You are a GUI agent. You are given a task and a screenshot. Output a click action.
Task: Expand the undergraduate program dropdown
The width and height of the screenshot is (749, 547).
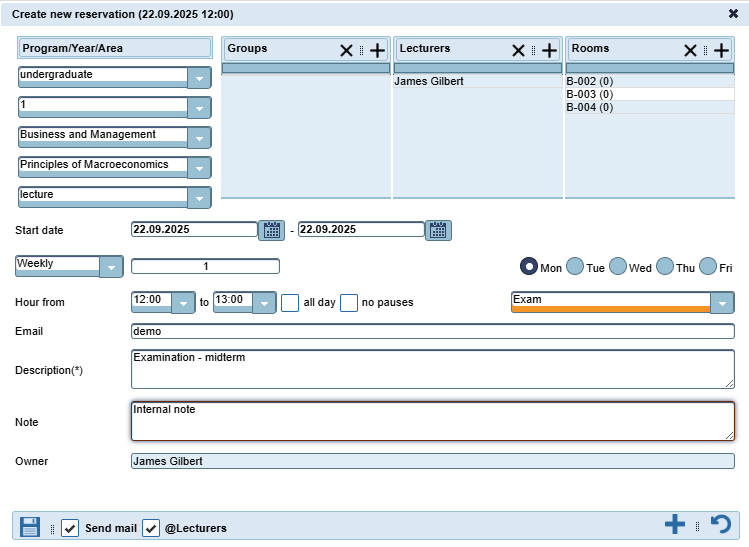199,79
